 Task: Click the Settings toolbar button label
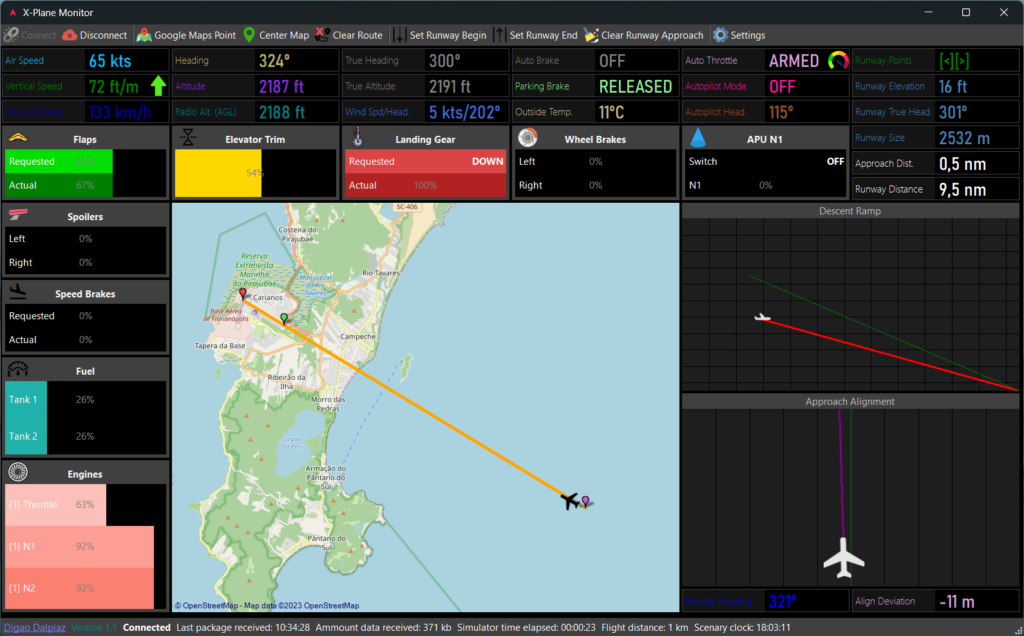click(x=748, y=35)
